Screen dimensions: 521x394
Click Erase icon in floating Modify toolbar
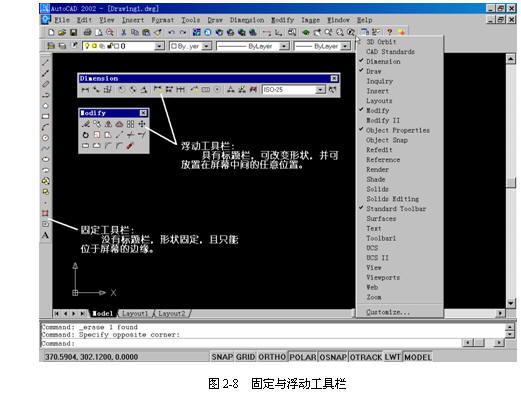click(x=86, y=124)
